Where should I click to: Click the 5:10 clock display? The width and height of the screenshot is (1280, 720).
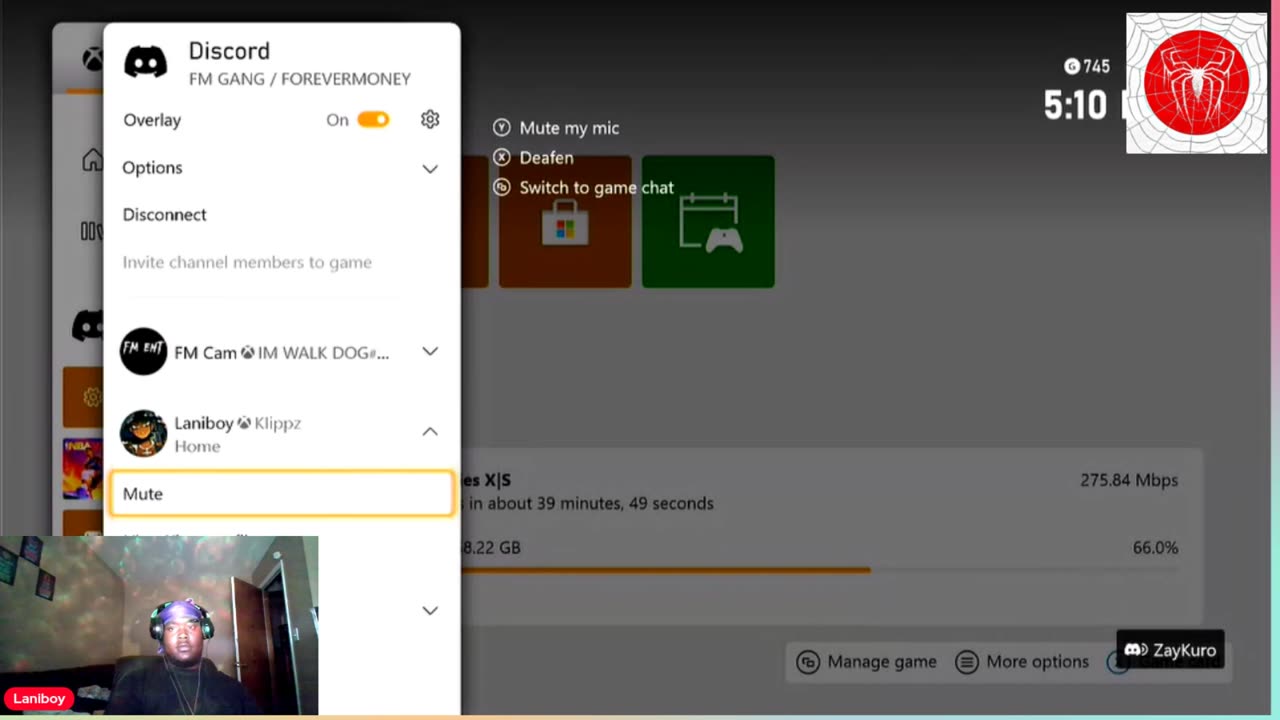(1075, 104)
